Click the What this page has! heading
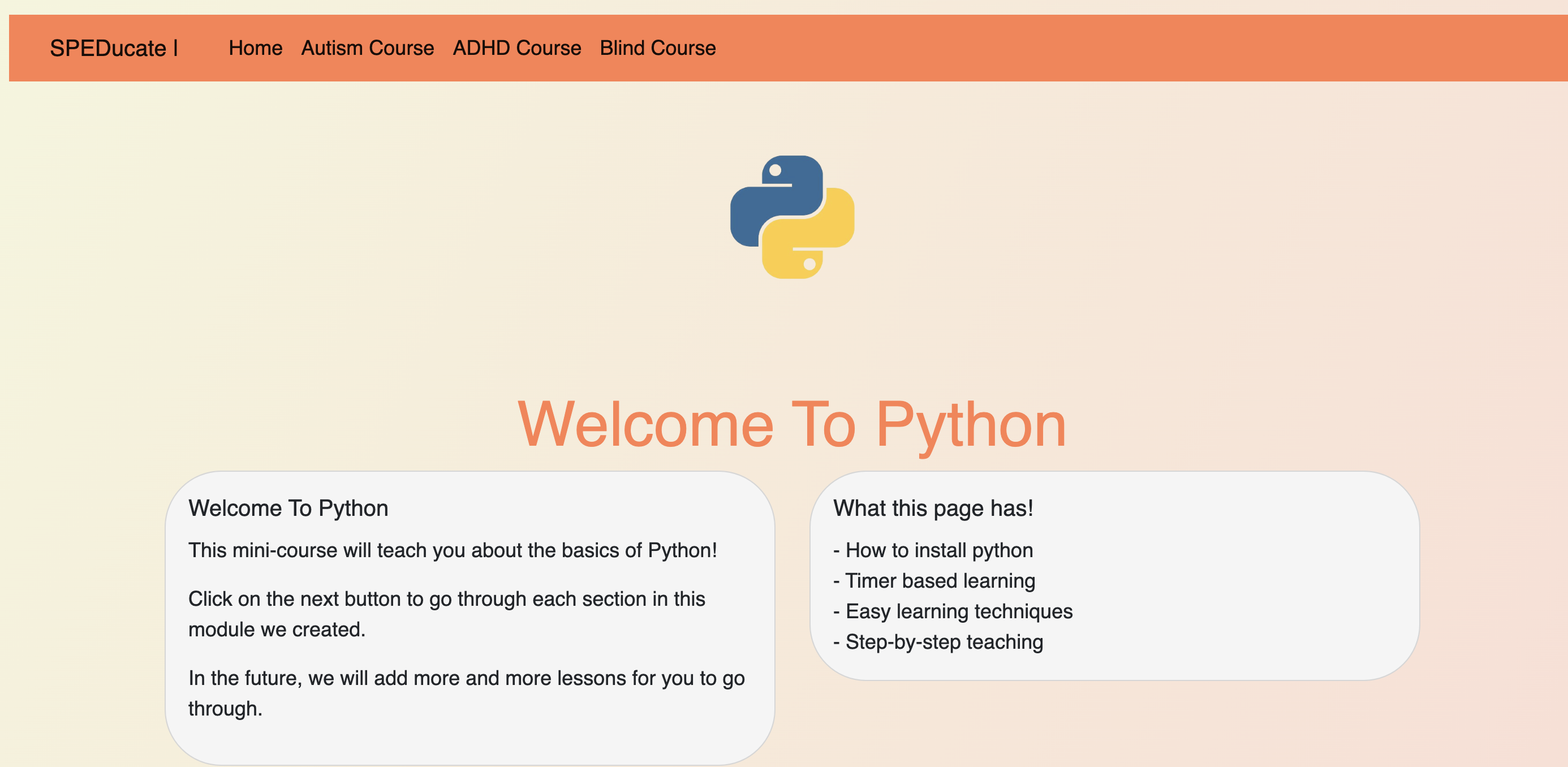This screenshot has height=767, width=1568. click(x=933, y=509)
